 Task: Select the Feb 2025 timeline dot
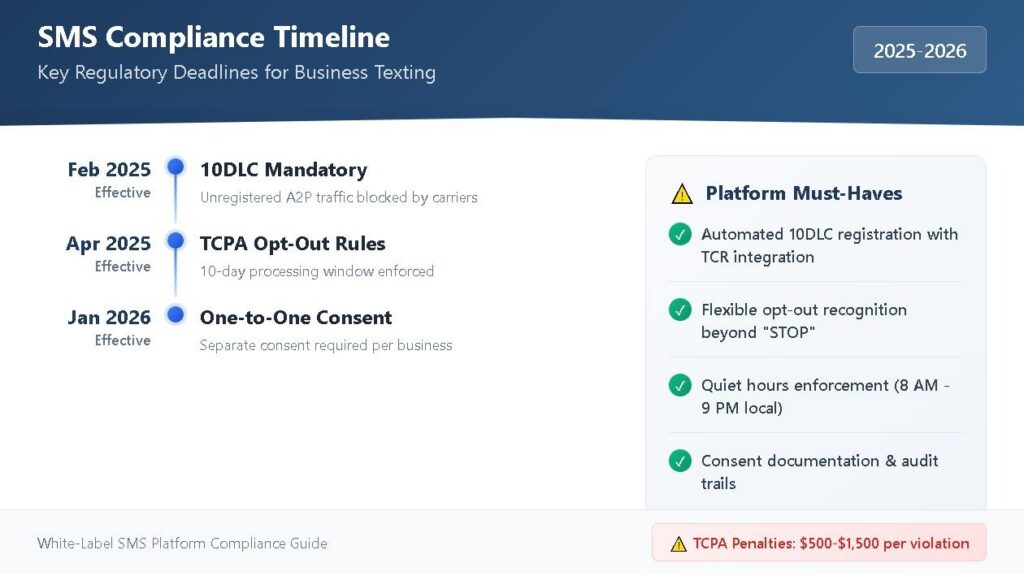(x=176, y=167)
